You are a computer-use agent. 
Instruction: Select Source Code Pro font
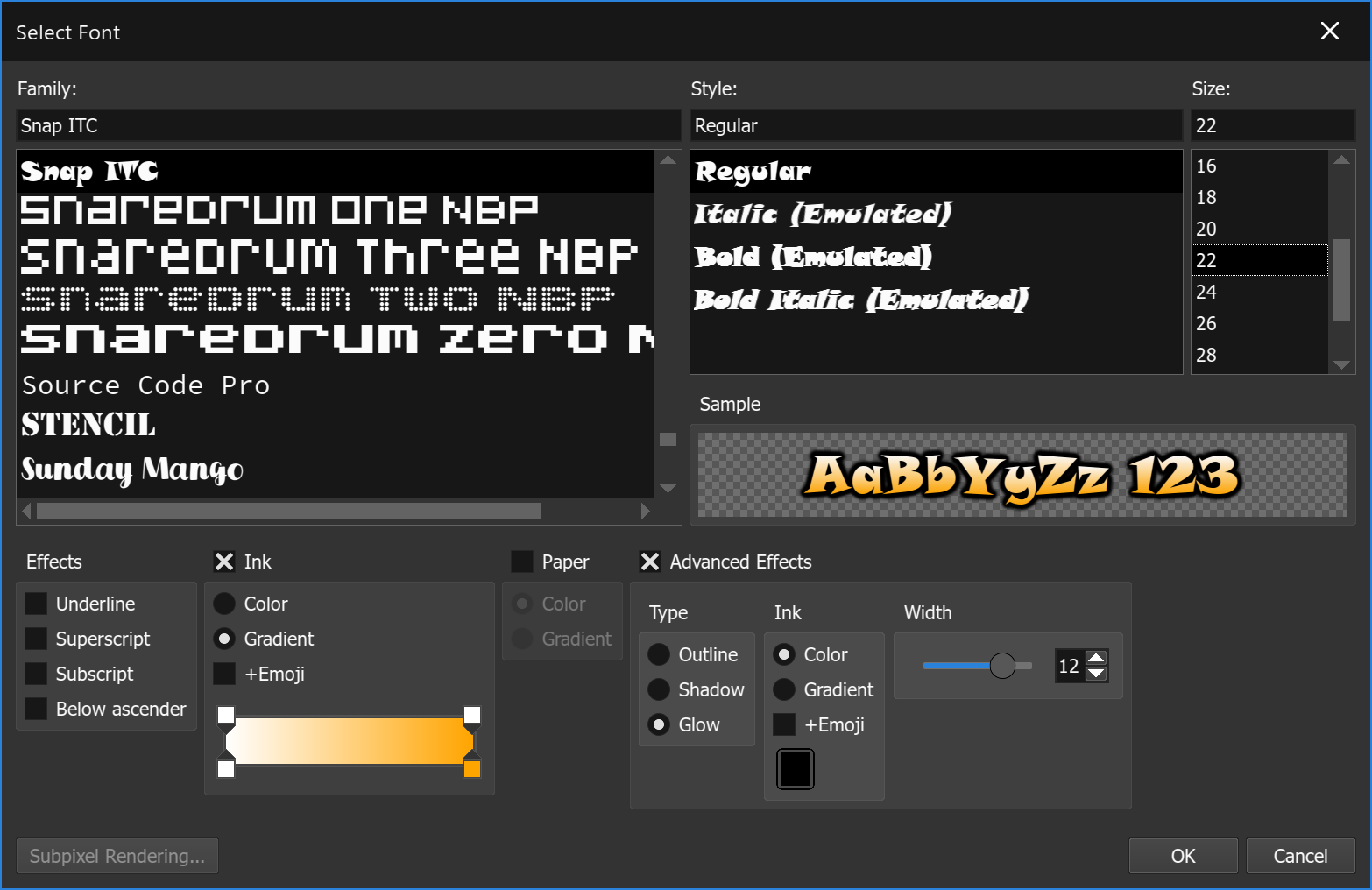tap(336, 385)
